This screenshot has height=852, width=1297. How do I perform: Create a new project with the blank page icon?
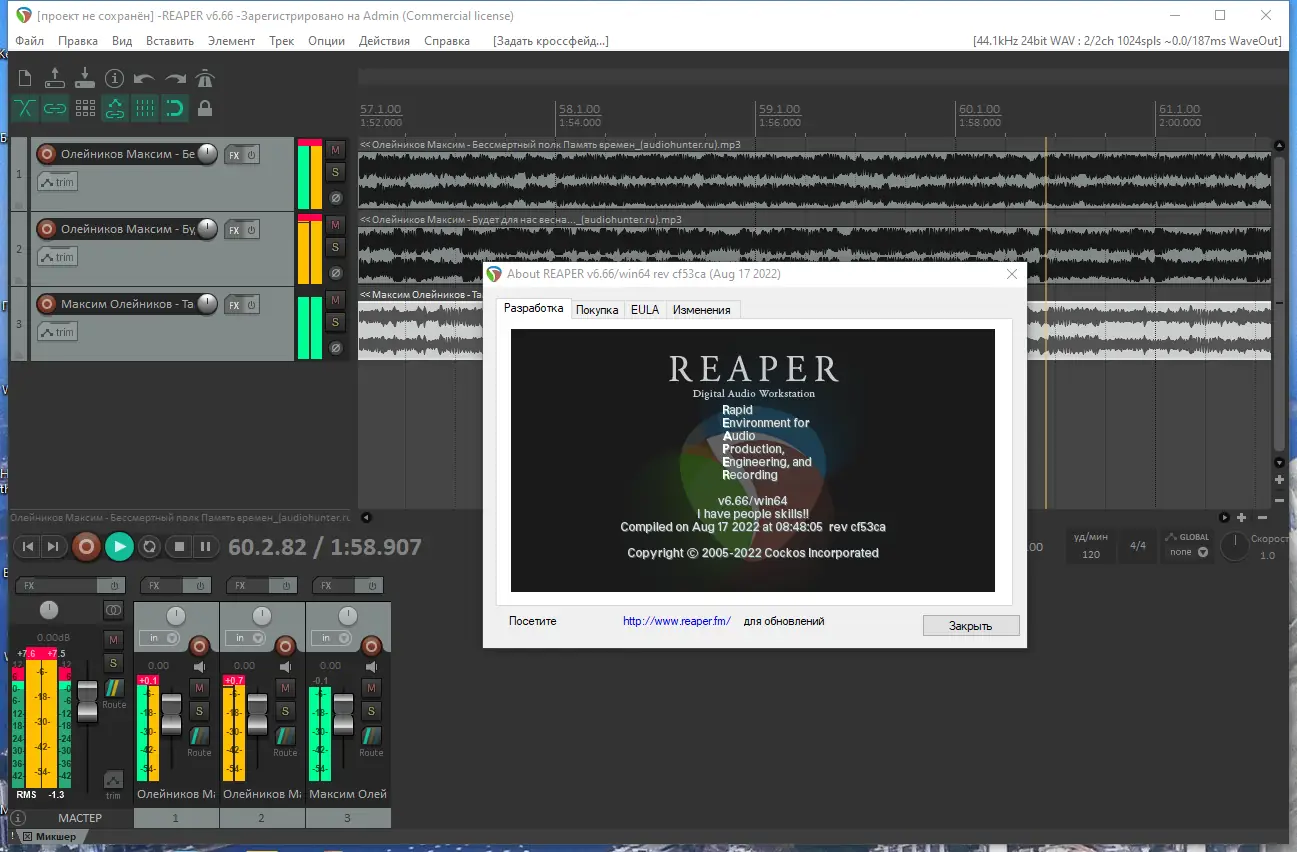[25, 78]
